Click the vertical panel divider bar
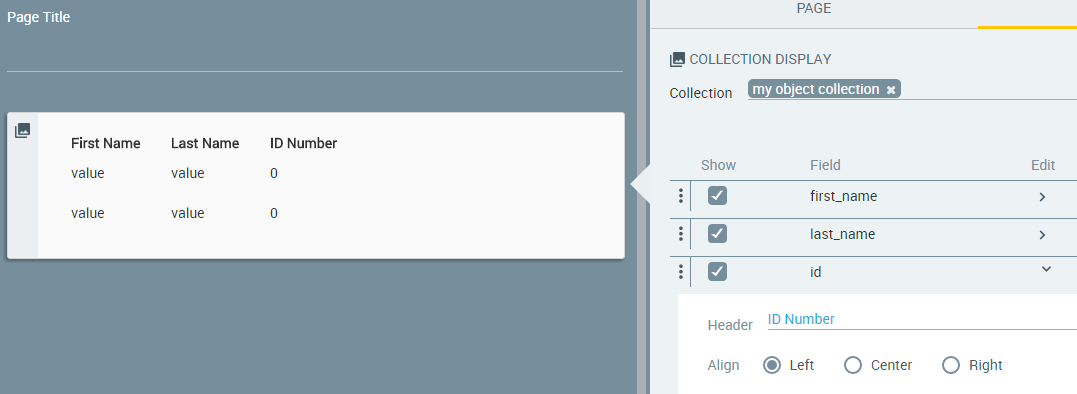 click(642, 197)
